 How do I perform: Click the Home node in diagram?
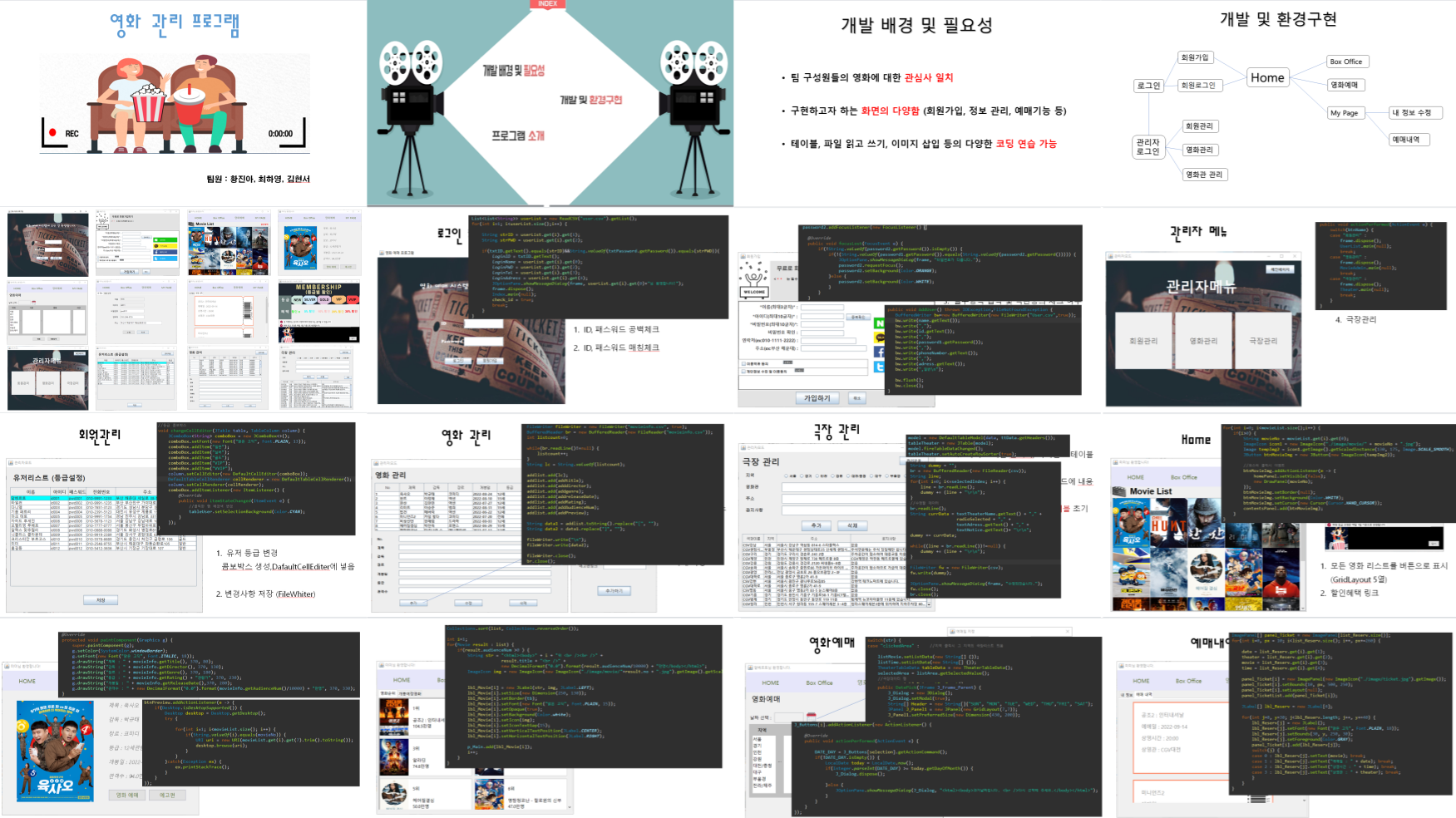click(1267, 77)
